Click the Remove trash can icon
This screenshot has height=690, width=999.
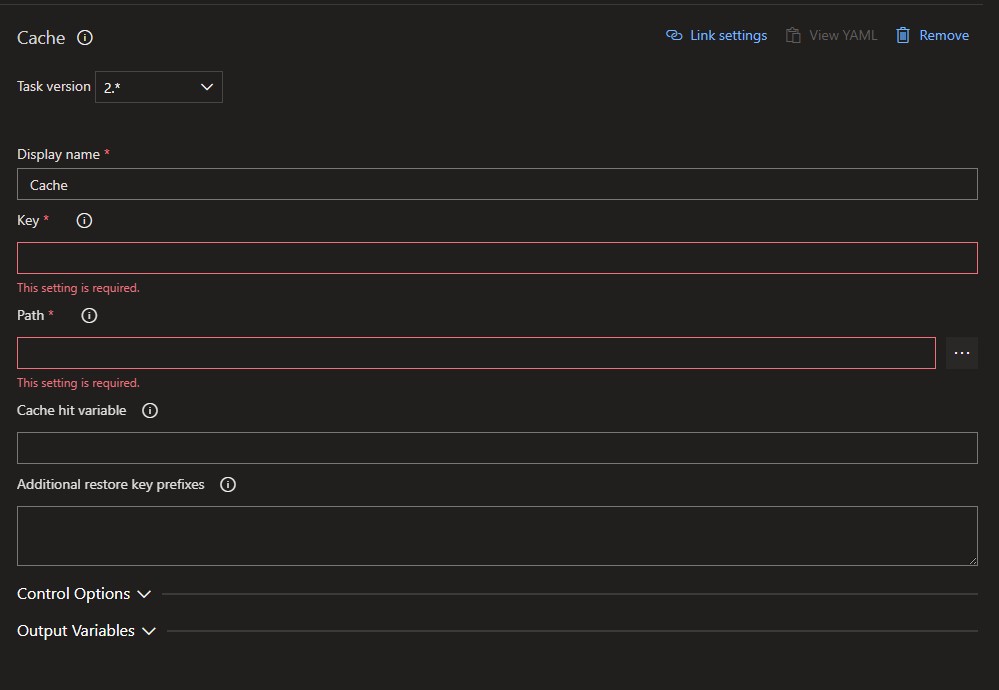coord(903,35)
